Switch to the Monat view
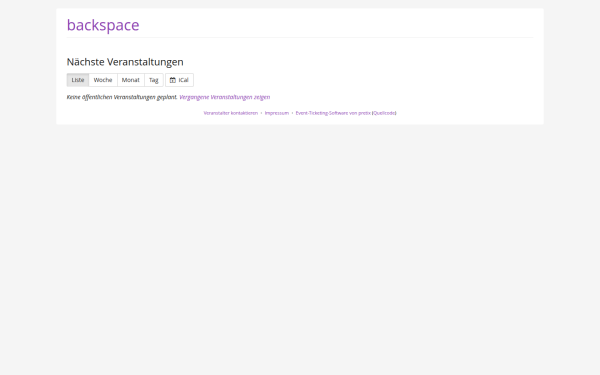This screenshot has height=375, width=600. coord(130,80)
